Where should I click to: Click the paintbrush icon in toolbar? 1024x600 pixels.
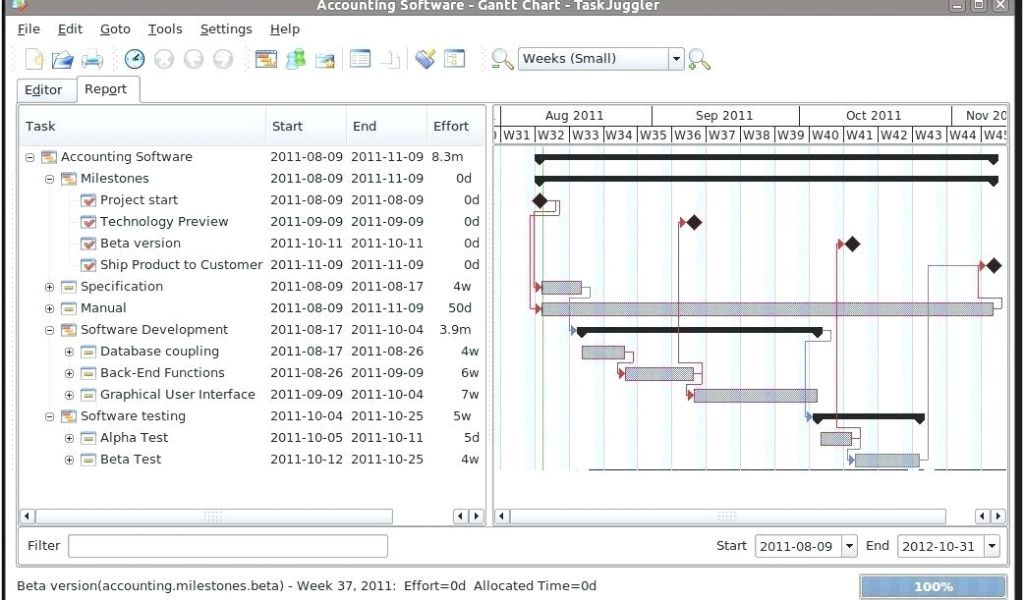(425, 59)
